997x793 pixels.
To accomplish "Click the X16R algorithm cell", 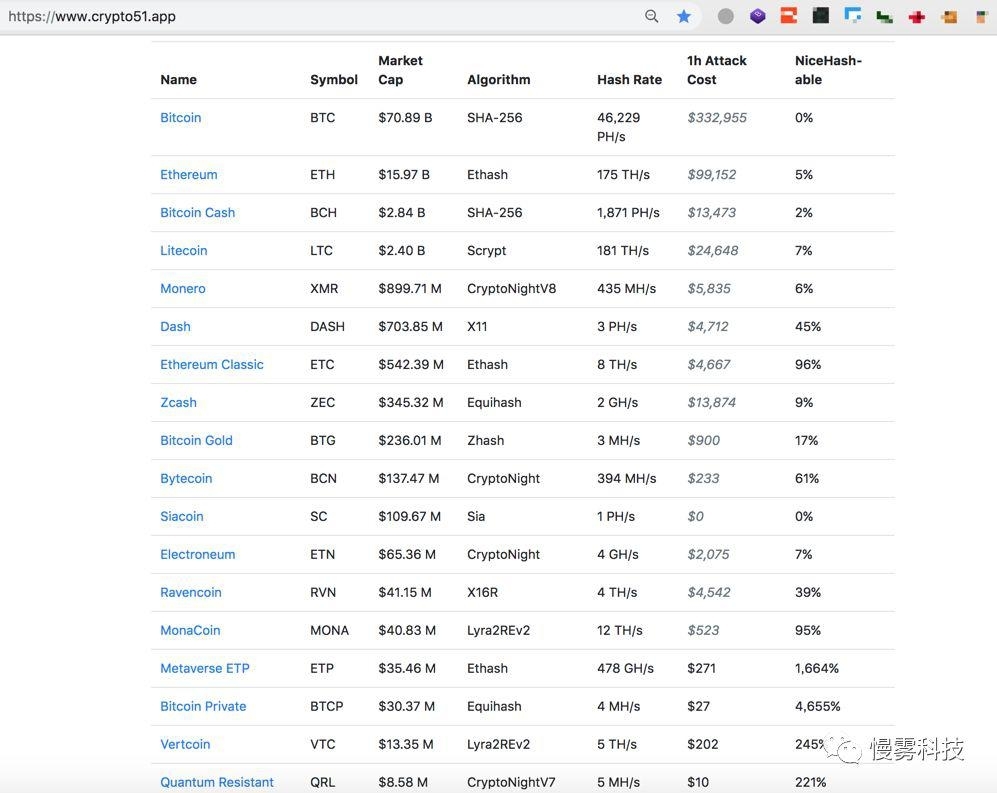I will 483,593.
